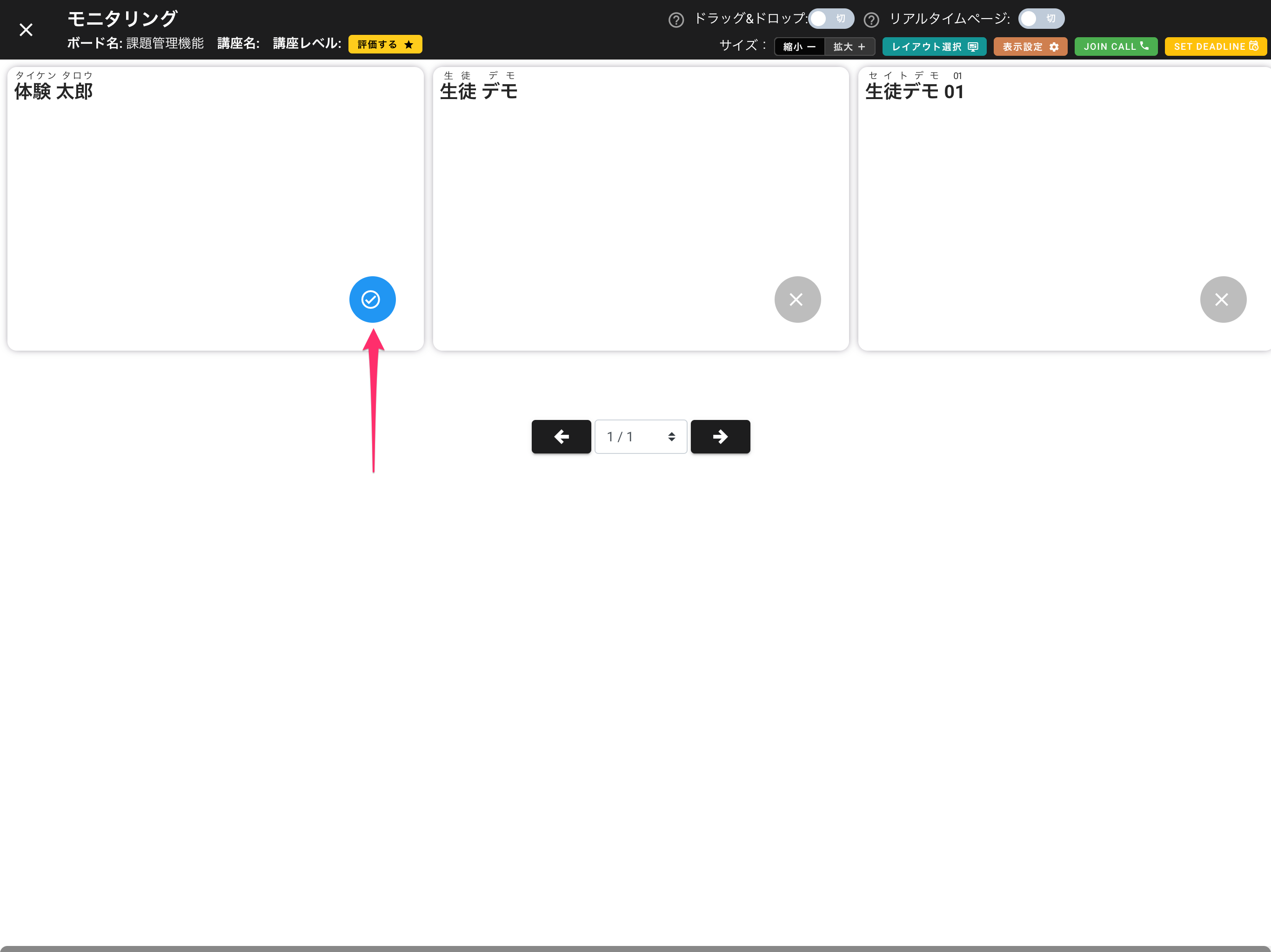Image resolution: width=1271 pixels, height=952 pixels.
Task: Select the 体験 太郎 student name
Action: tap(54, 91)
